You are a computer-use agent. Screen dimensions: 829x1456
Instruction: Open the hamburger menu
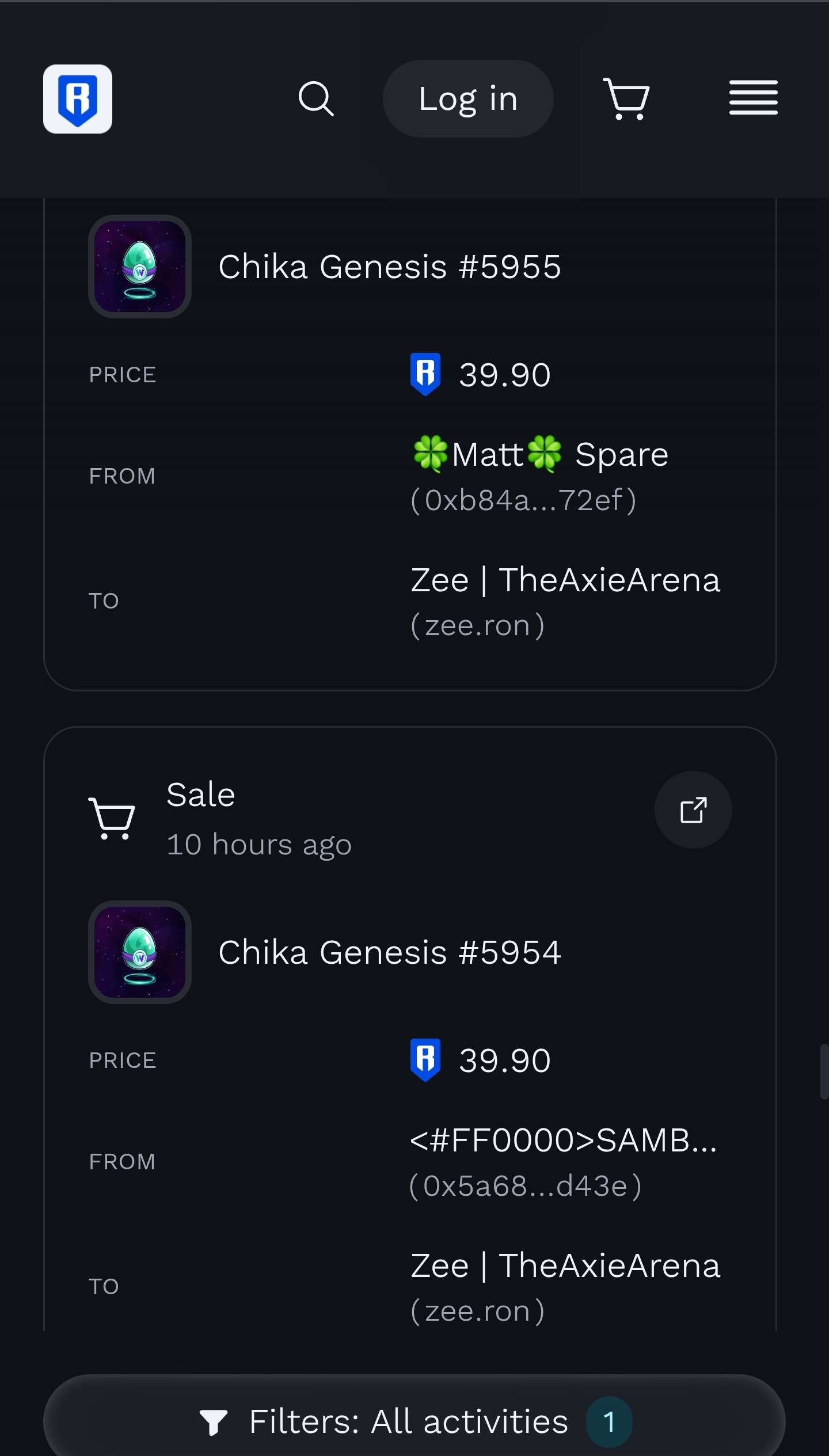pos(753,98)
